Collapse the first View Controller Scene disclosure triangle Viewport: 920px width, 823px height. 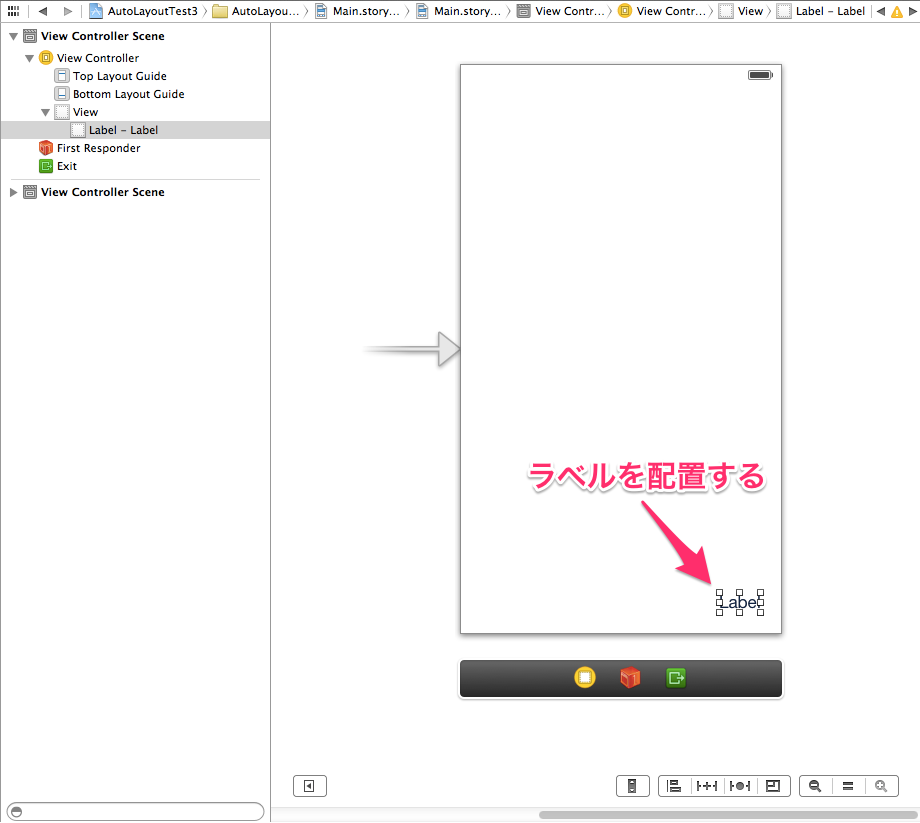click(11, 35)
